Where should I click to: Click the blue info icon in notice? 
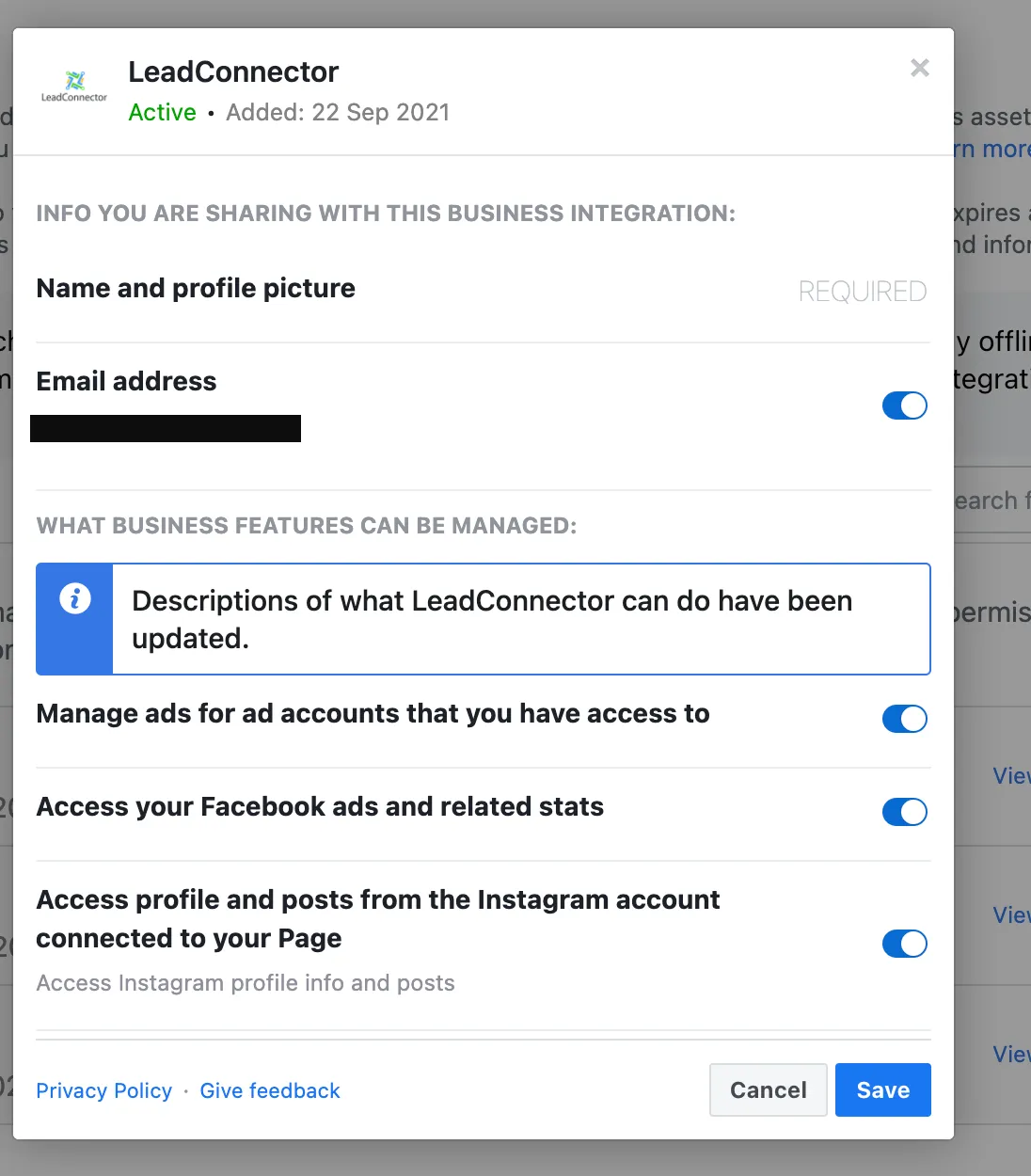click(75, 598)
